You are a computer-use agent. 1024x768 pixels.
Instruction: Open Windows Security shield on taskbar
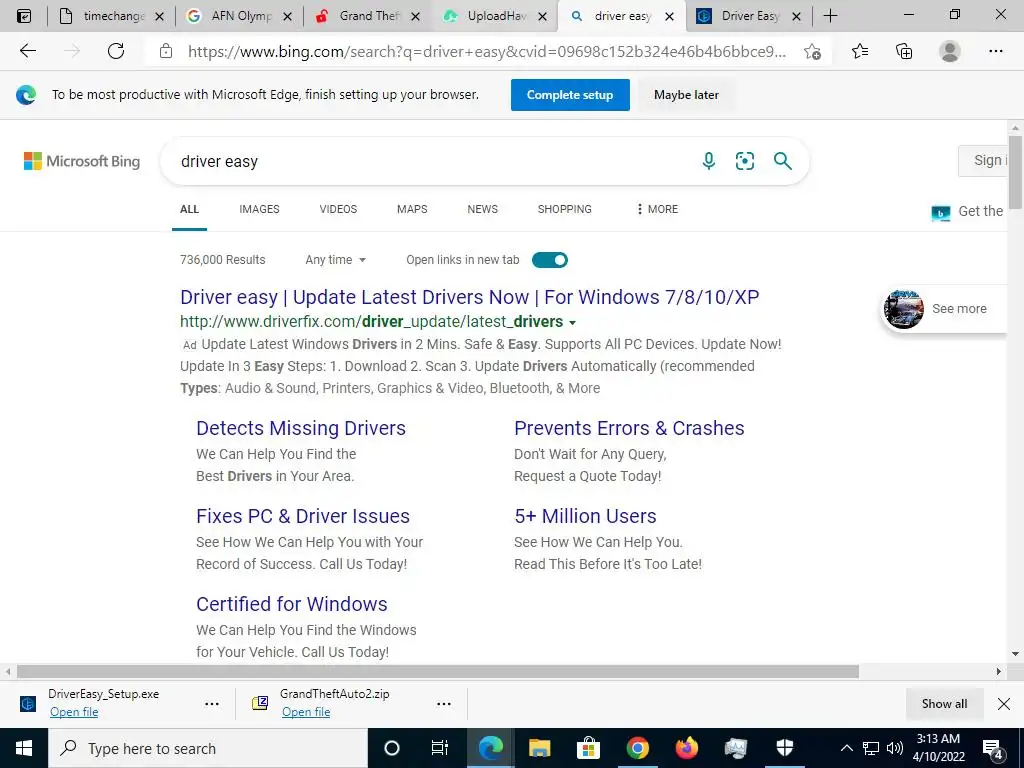point(784,748)
